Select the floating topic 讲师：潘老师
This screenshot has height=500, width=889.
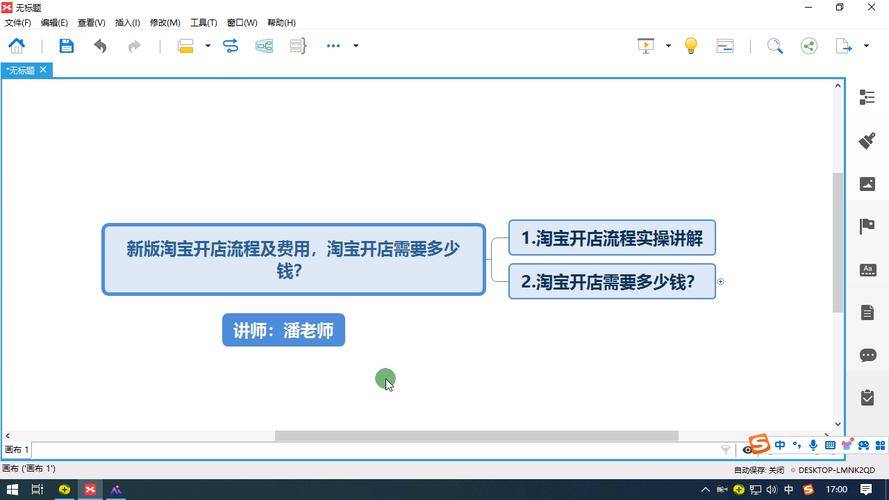[x=283, y=330]
